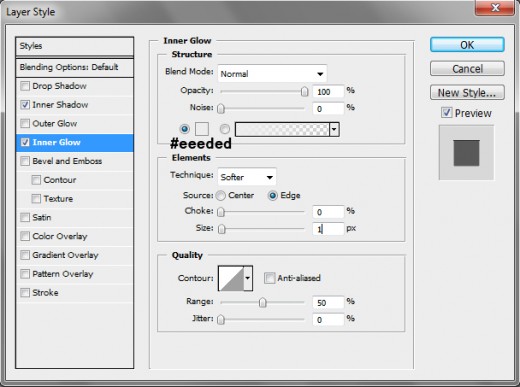Open the Blend Mode dropdown
520x387 pixels.
point(272,74)
